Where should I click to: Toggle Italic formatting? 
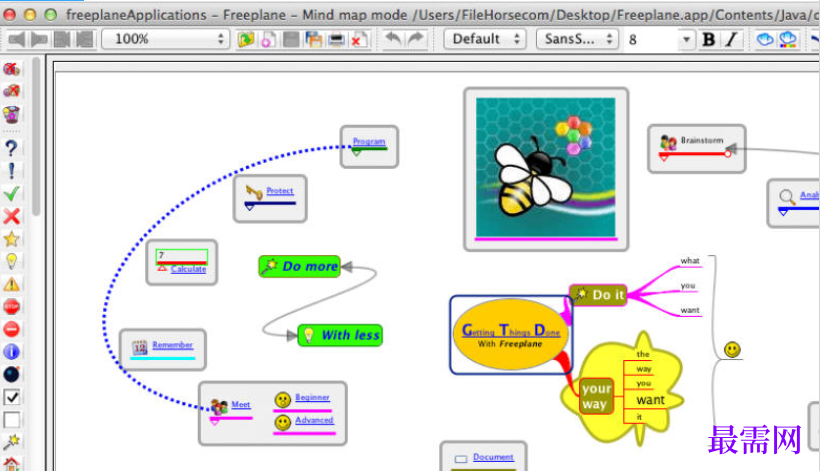tap(732, 39)
